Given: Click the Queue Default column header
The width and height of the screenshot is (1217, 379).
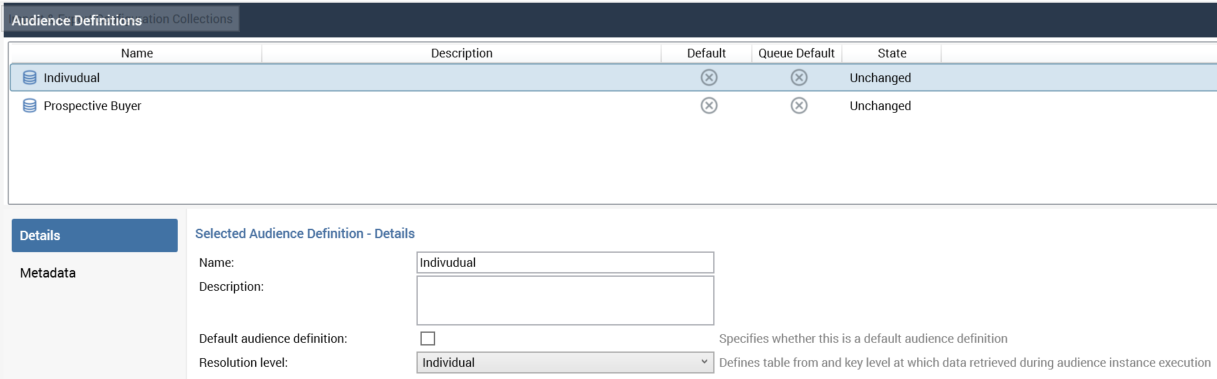Looking at the screenshot, I should coord(797,53).
